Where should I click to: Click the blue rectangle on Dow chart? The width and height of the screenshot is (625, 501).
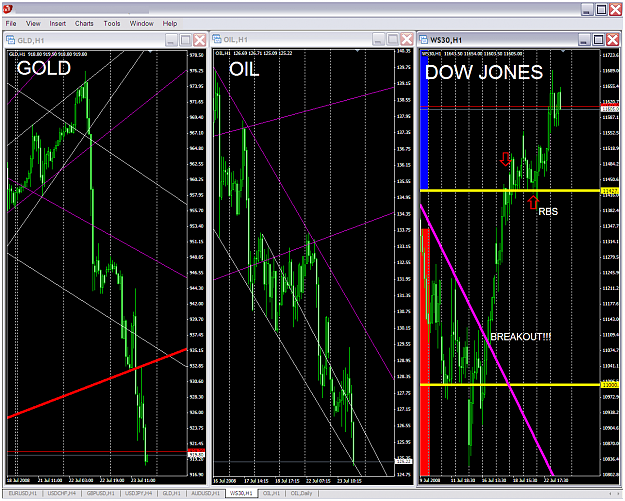point(425,122)
